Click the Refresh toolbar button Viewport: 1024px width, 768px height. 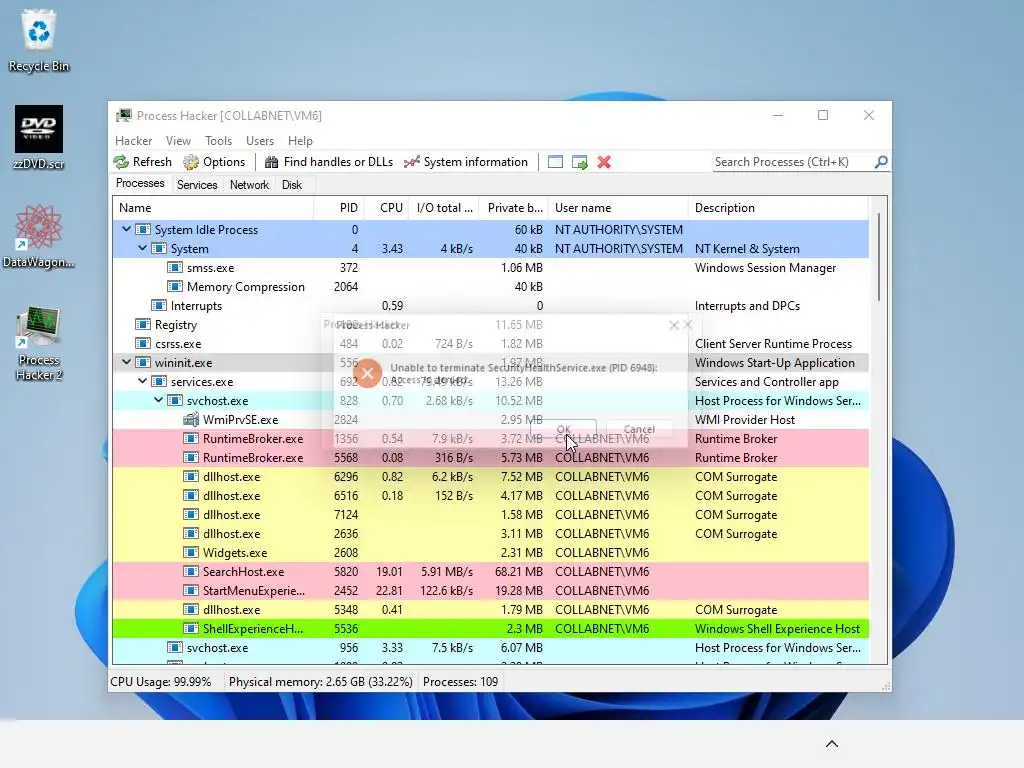pyautogui.click(x=143, y=162)
